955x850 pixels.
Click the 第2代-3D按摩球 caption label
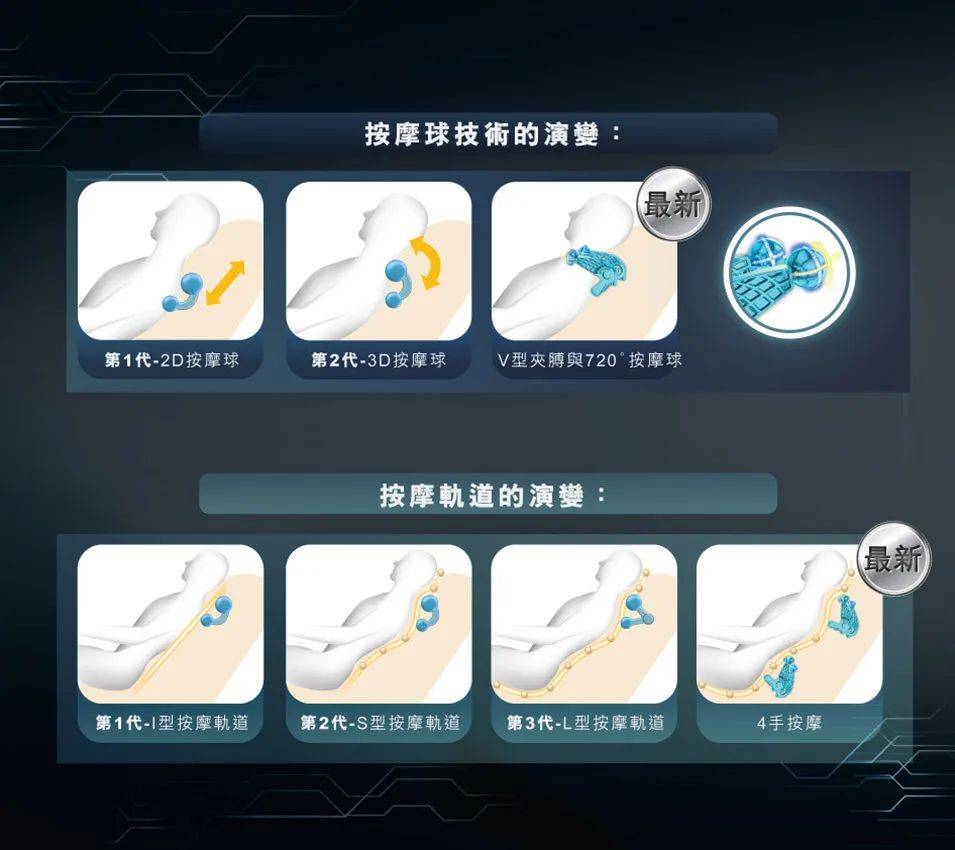(378, 360)
